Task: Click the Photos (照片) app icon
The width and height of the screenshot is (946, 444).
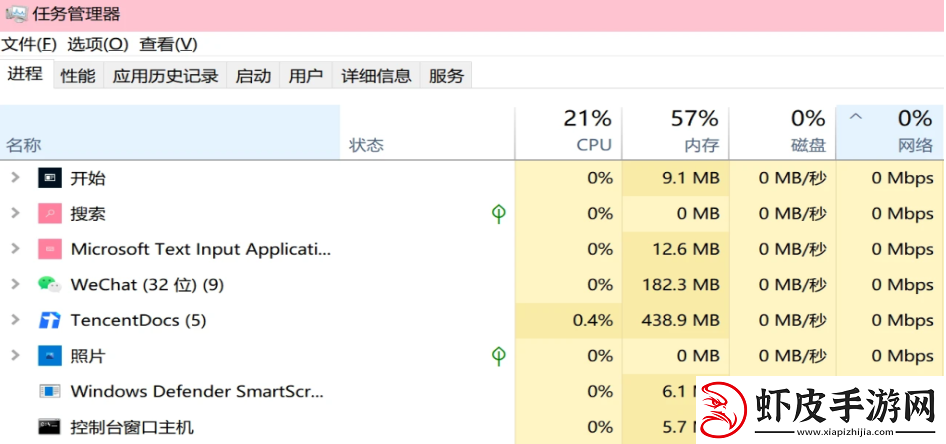Action: [x=49, y=355]
